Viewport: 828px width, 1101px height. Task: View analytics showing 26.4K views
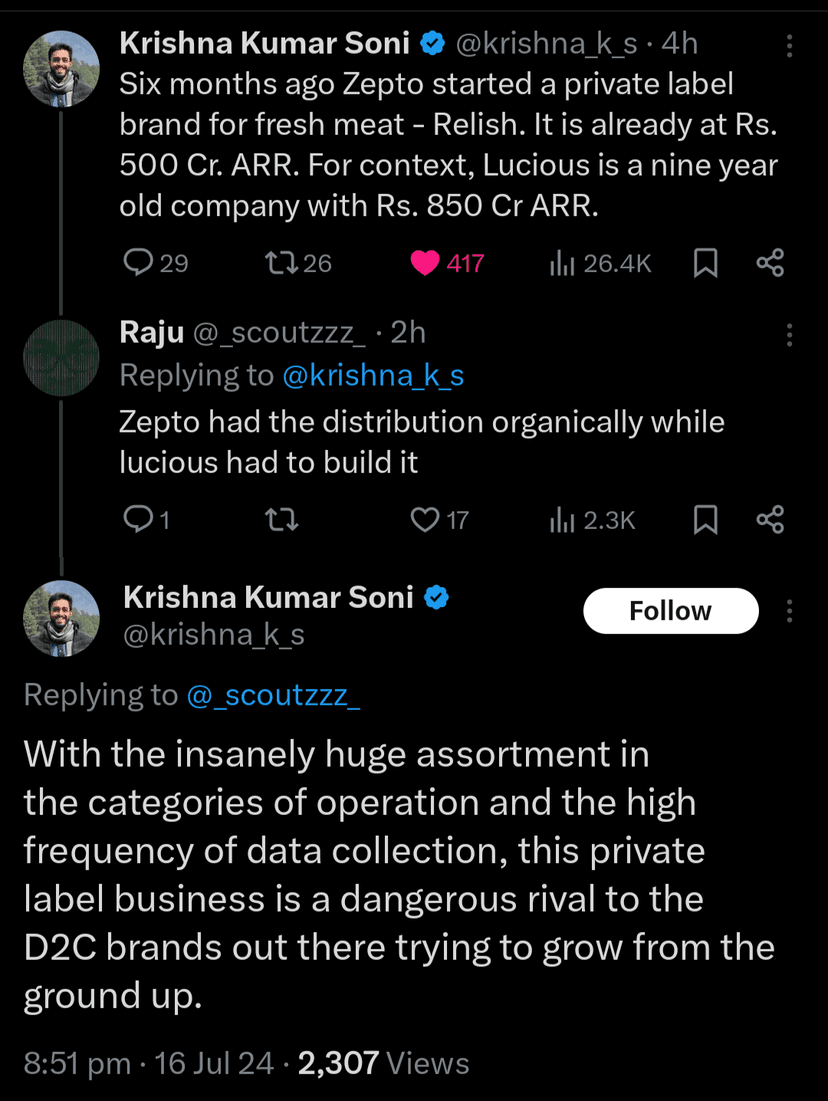click(563, 263)
